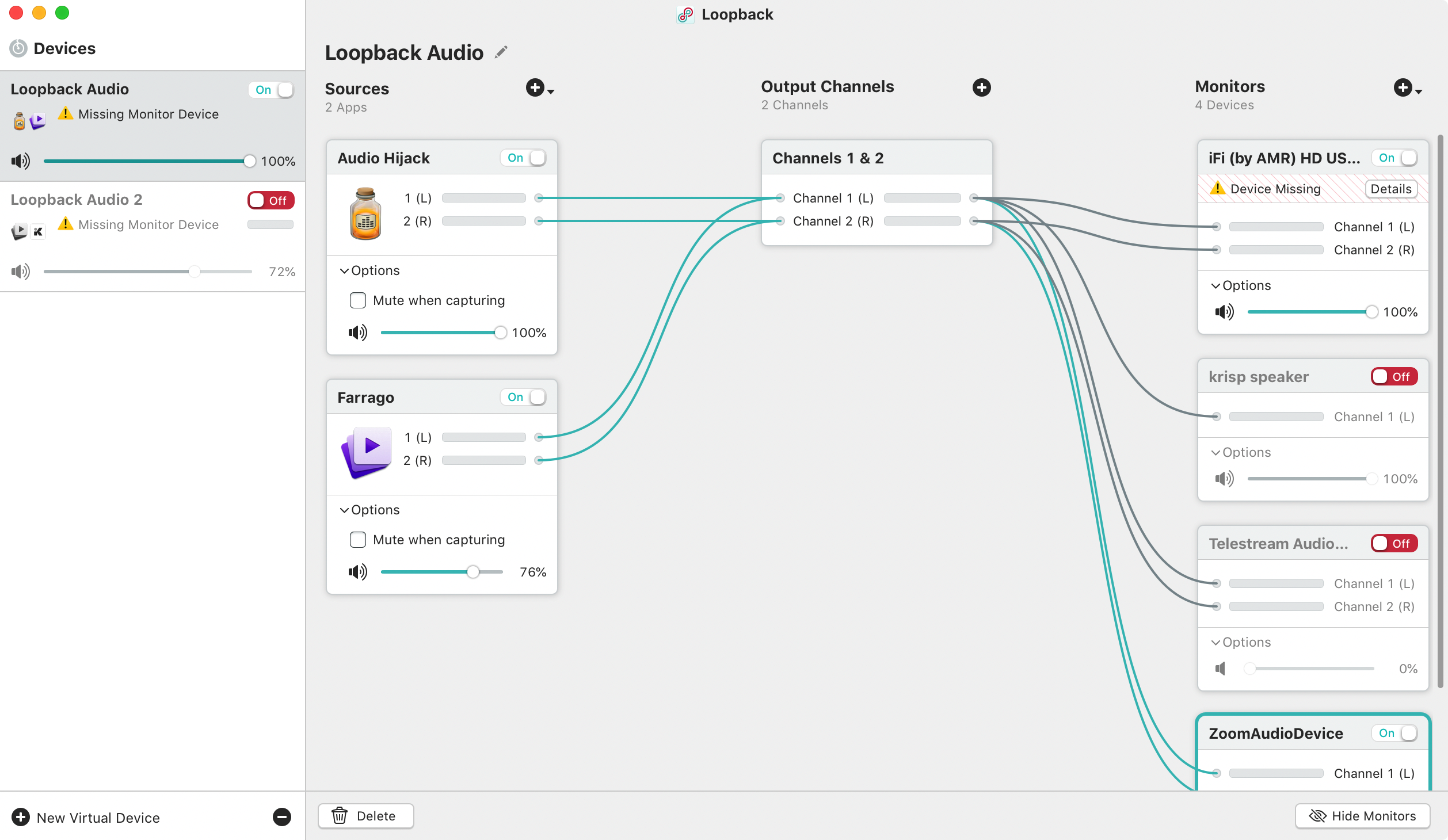Check Mute when capturing for Audio Hijack
This screenshot has height=840, width=1448.
coord(358,300)
